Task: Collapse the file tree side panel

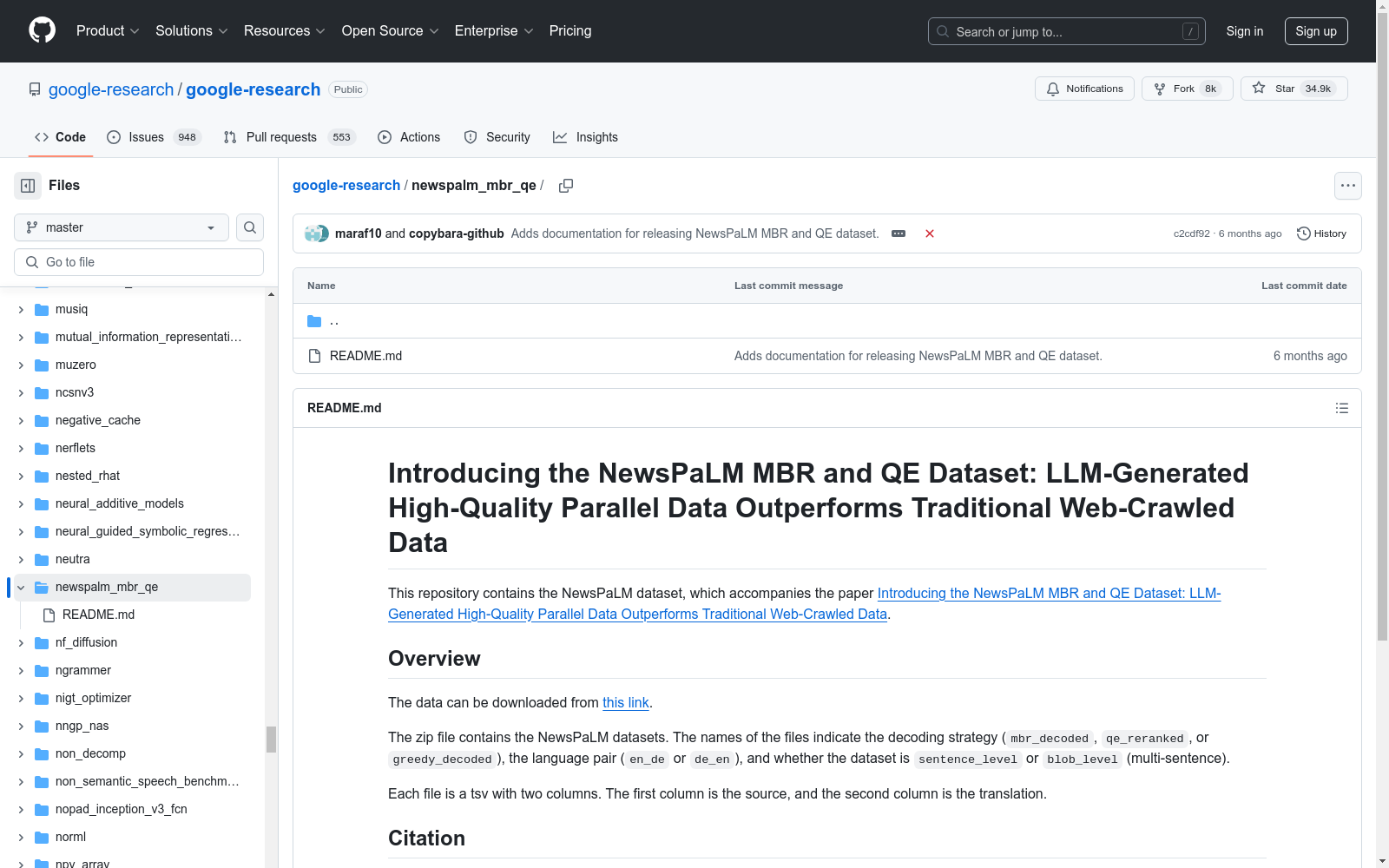Action: (x=28, y=186)
